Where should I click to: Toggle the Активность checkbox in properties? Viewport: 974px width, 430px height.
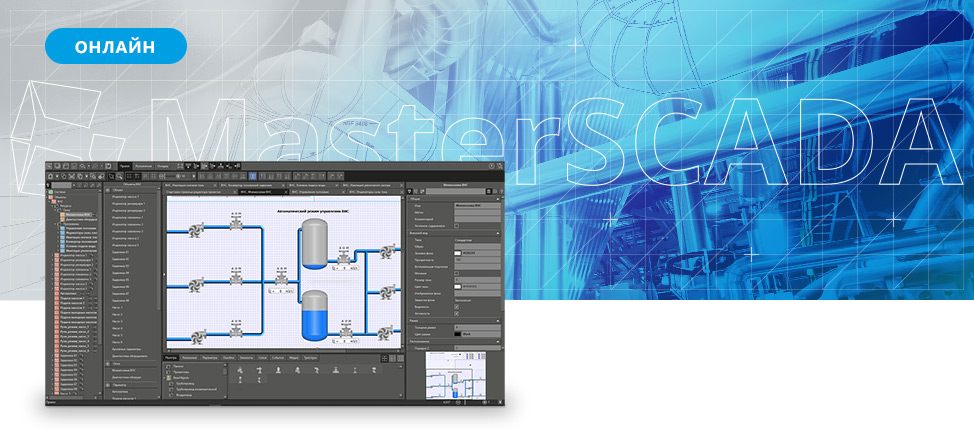[x=457, y=314]
